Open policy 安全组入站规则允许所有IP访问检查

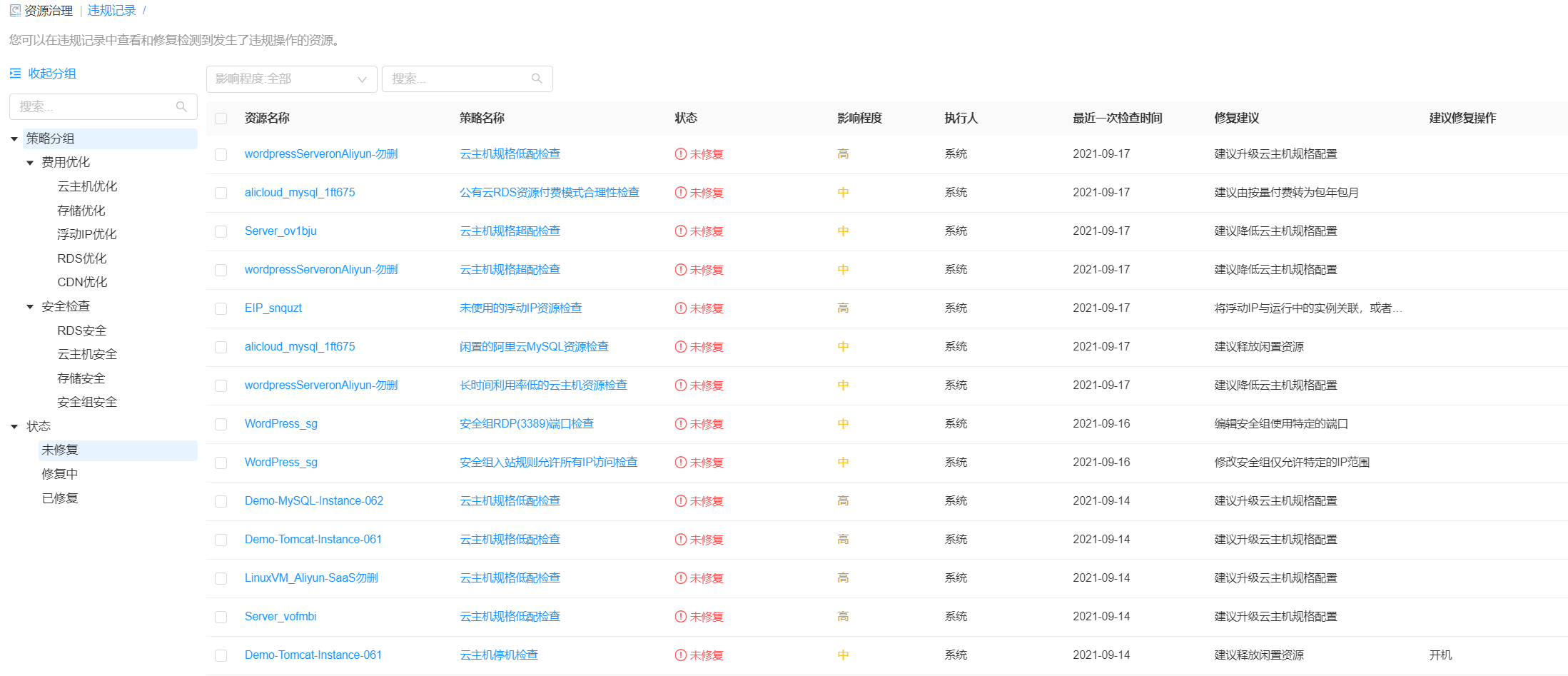(x=549, y=463)
